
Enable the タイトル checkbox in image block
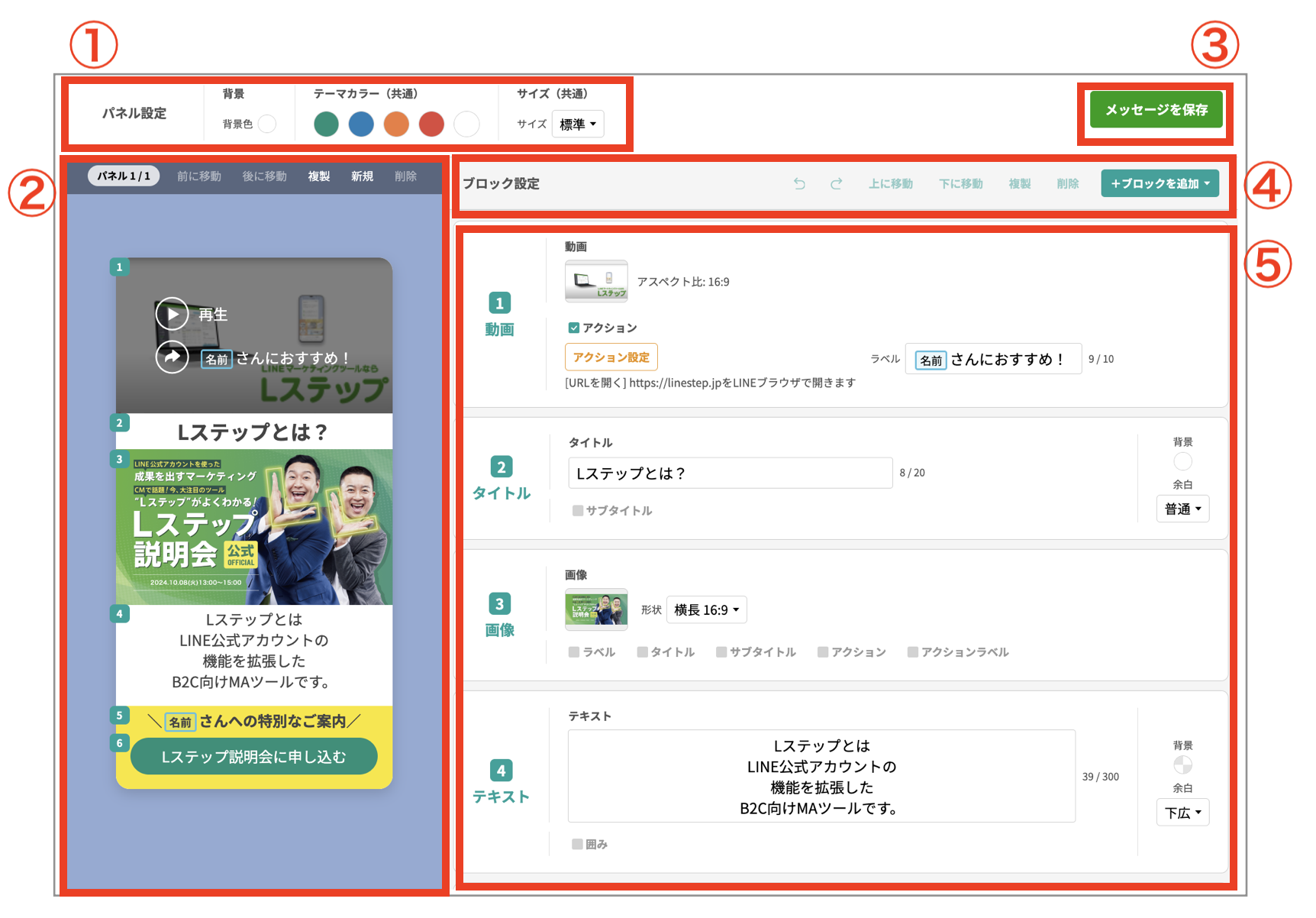(643, 651)
